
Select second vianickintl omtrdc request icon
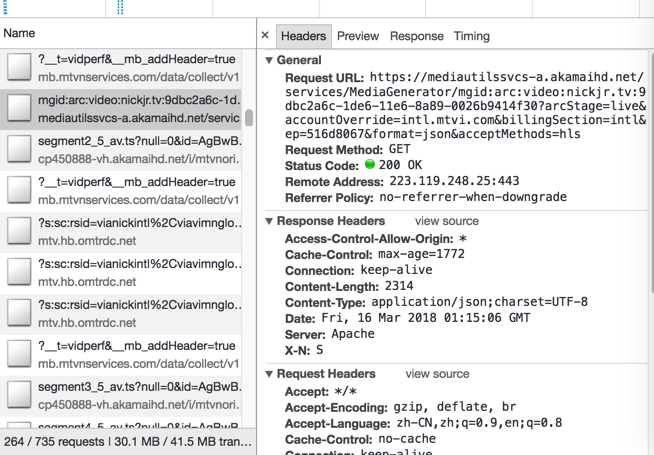[x=19, y=271]
